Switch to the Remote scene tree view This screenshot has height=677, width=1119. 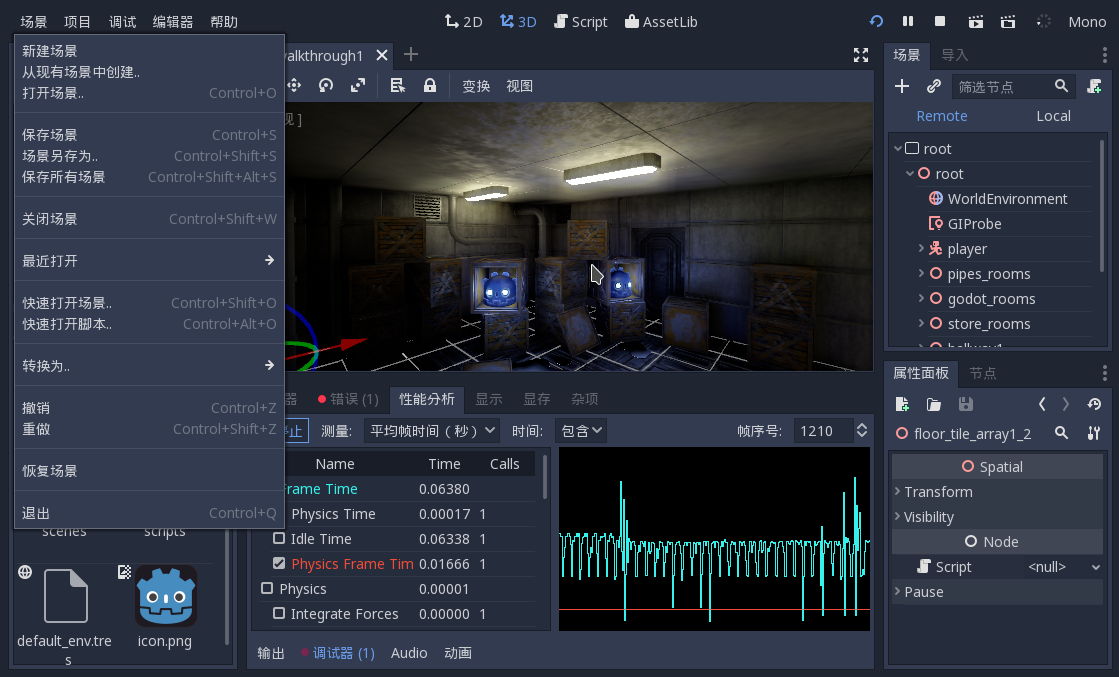941,116
